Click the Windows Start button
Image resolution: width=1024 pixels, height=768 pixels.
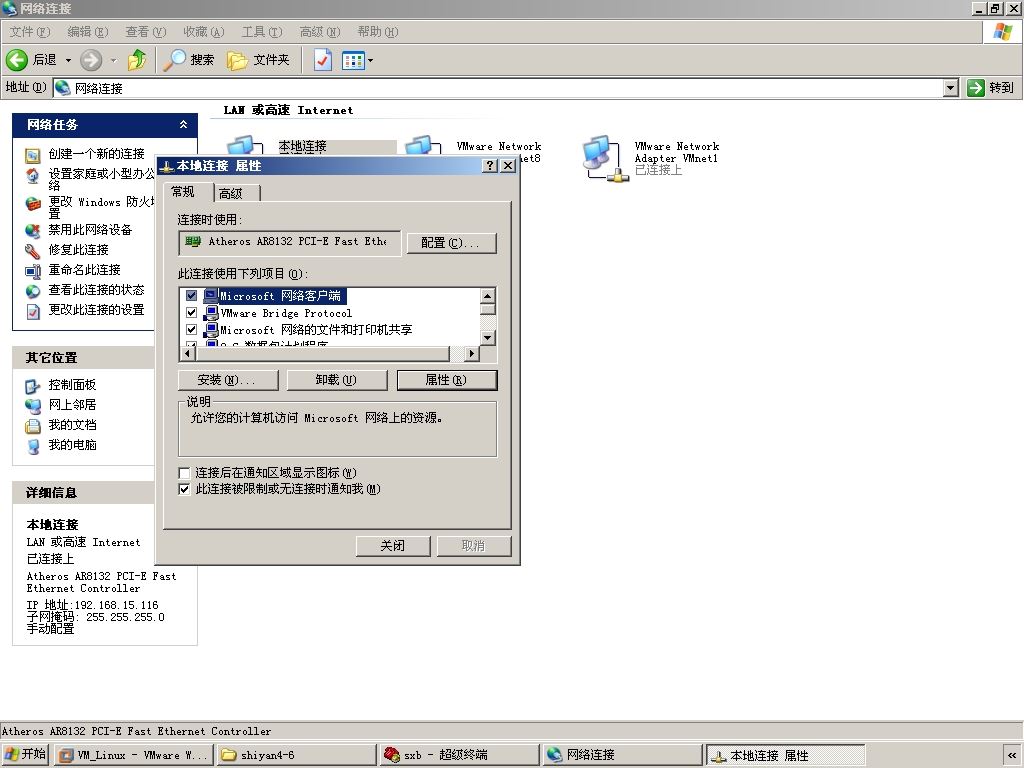click(25, 755)
